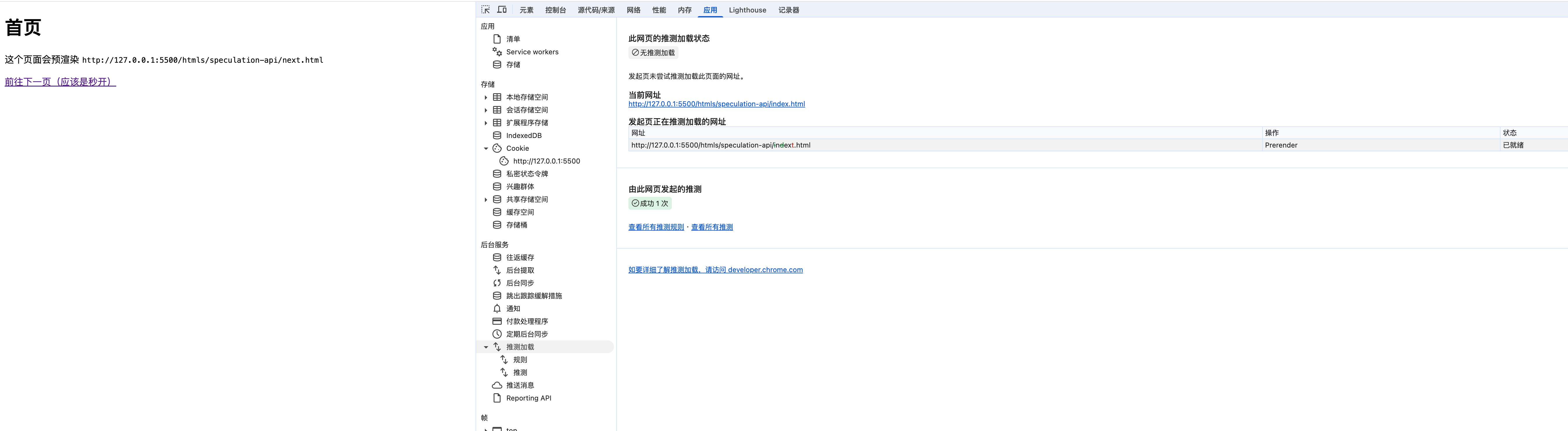
Task: Select the 推送消息 cloud item
Action: [x=520, y=385]
